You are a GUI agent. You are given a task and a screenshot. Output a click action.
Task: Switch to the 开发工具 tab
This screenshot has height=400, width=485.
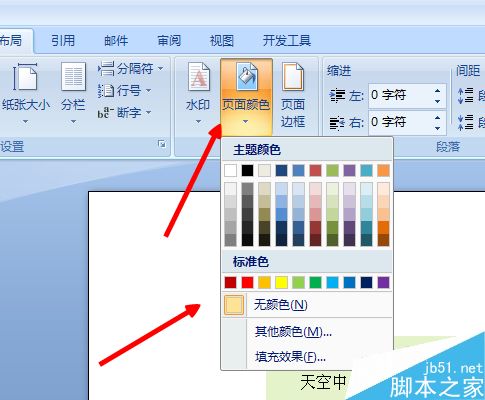(287, 41)
